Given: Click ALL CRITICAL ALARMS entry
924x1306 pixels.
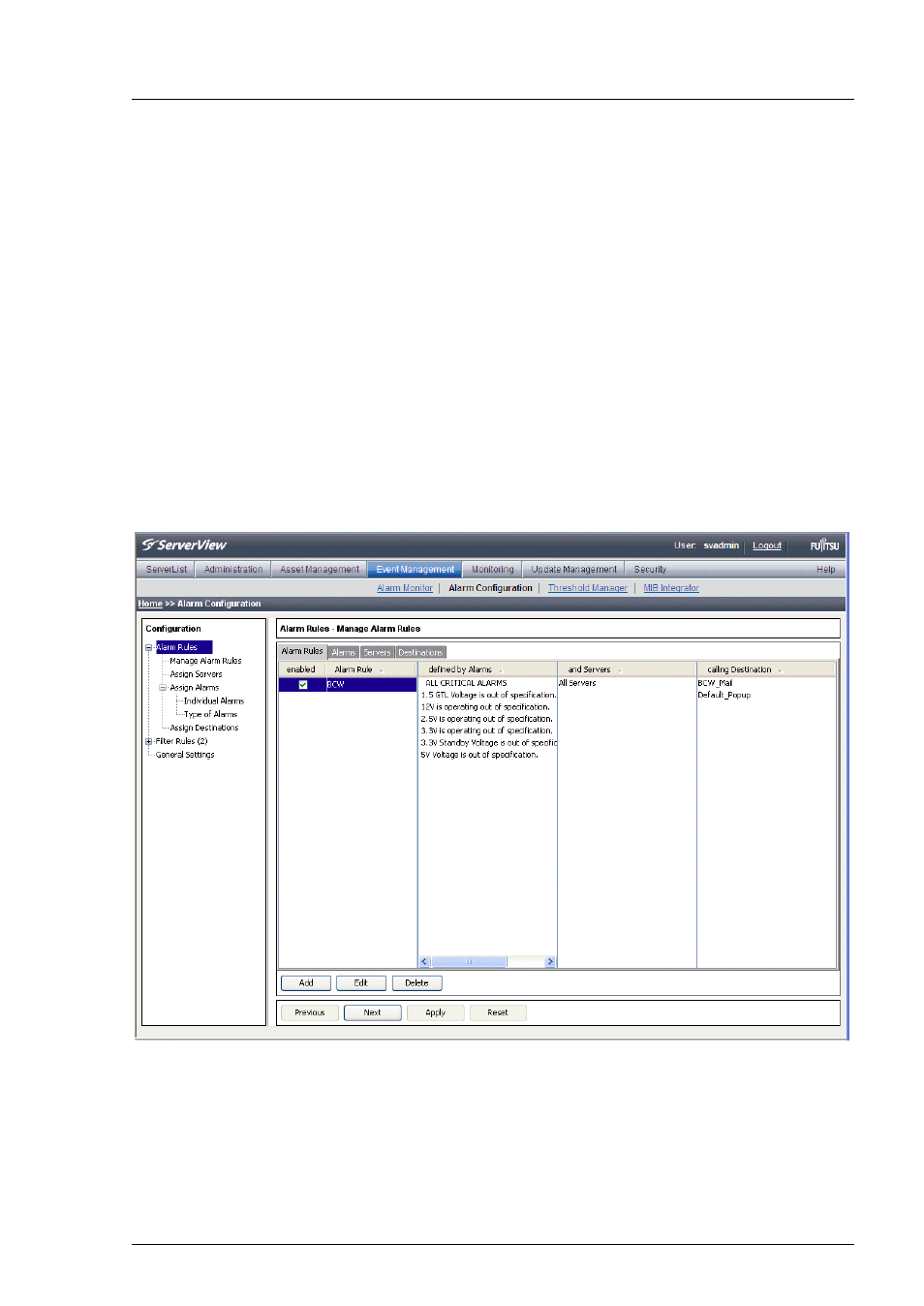Looking at the screenshot, I should click(466, 683).
